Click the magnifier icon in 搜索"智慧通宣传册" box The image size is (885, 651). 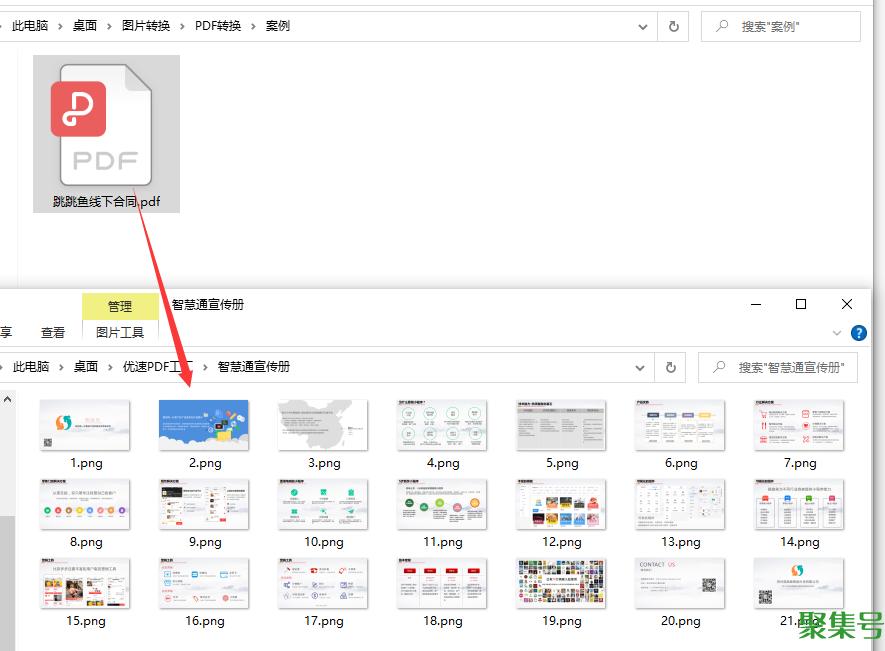[718, 367]
